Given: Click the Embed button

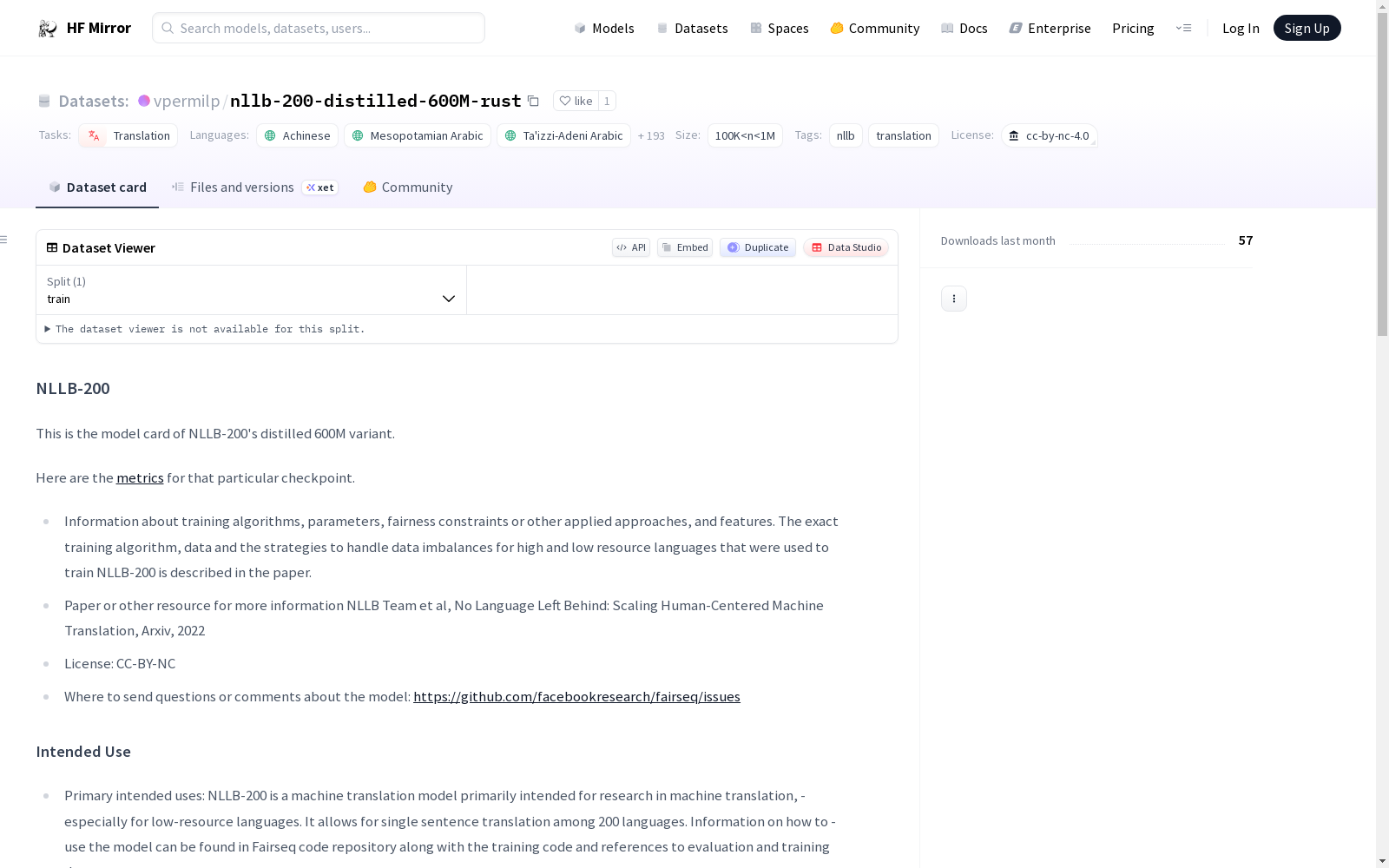Looking at the screenshot, I should pos(685,247).
